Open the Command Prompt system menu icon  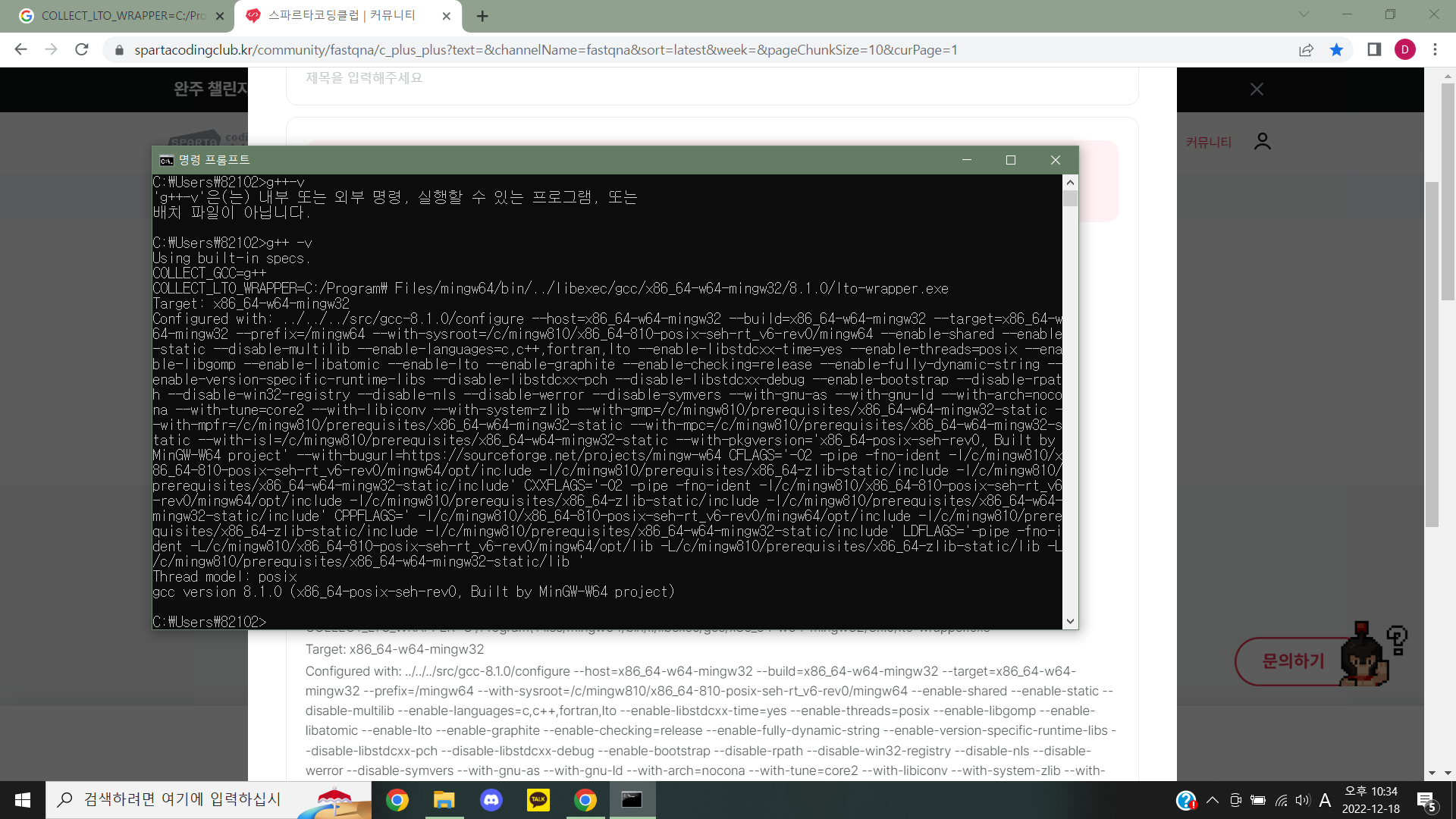(x=166, y=160)
